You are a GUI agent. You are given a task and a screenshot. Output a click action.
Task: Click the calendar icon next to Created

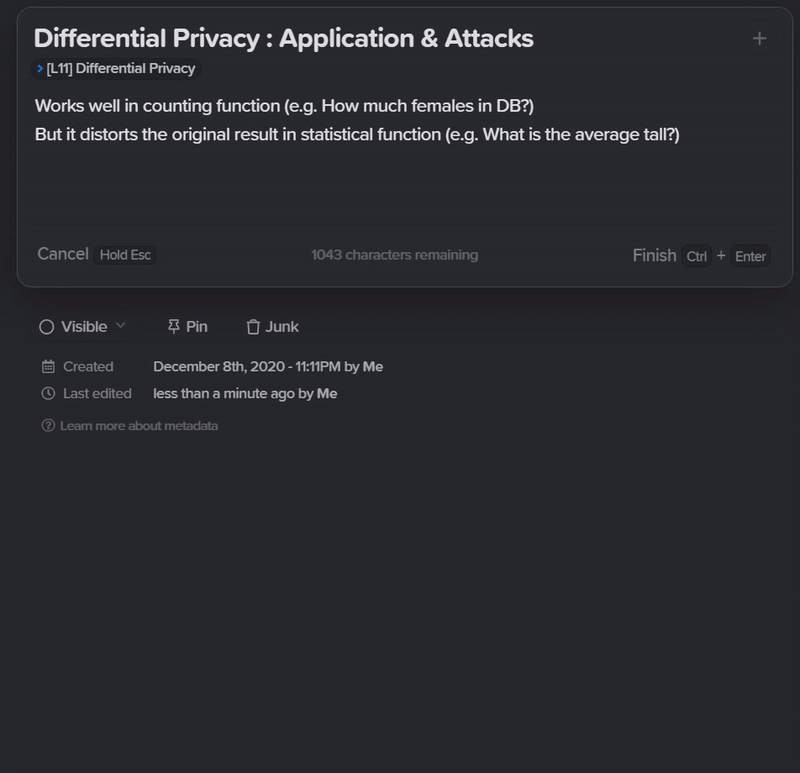coord(48,366)
